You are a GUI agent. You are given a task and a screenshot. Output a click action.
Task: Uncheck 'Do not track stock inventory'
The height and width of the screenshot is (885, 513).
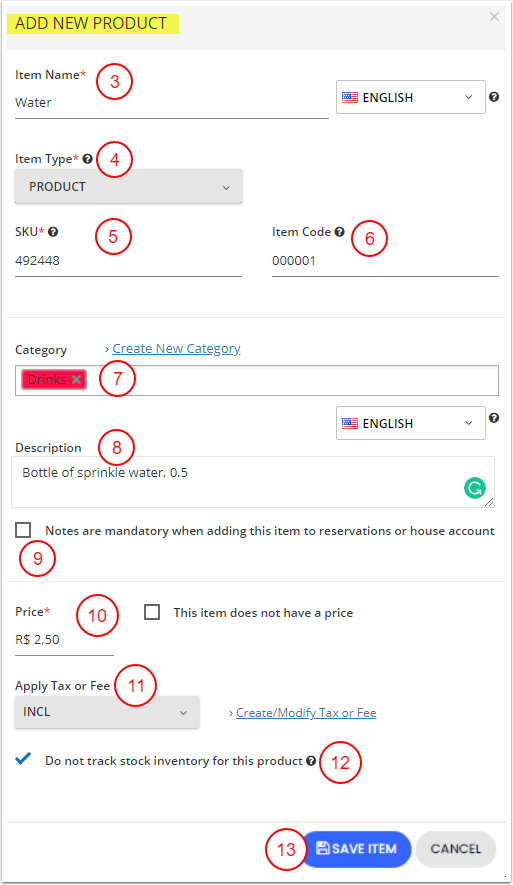coord(23,759)
